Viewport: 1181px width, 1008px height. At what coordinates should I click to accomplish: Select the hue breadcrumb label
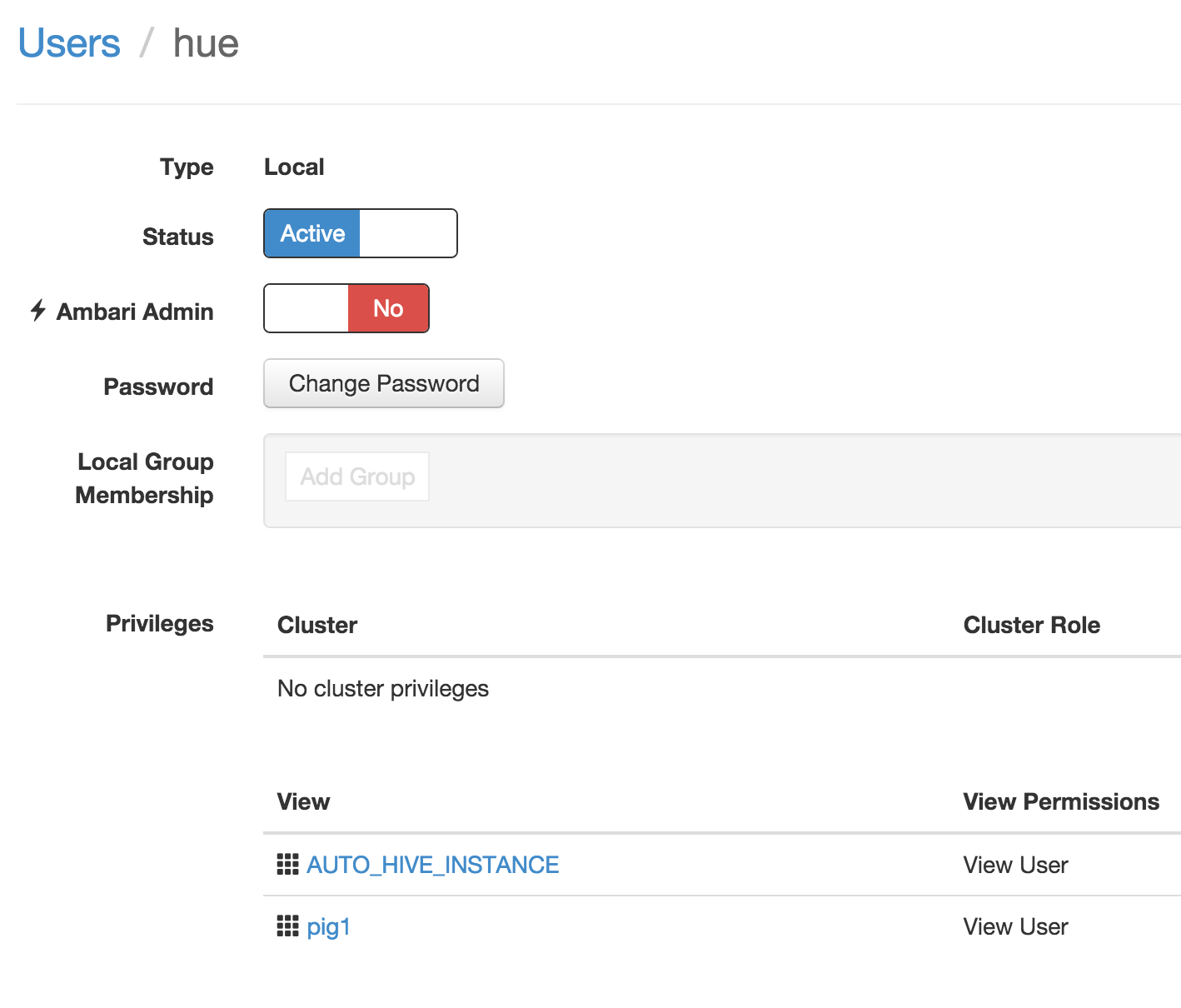click(x=205, y=43)
